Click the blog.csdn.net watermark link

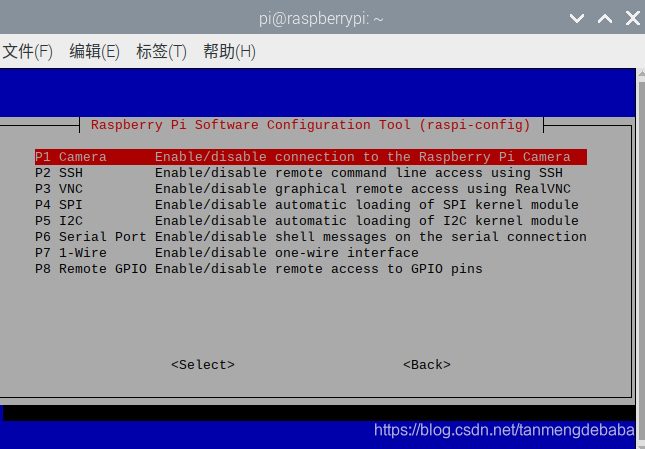[x=504, y=430]
